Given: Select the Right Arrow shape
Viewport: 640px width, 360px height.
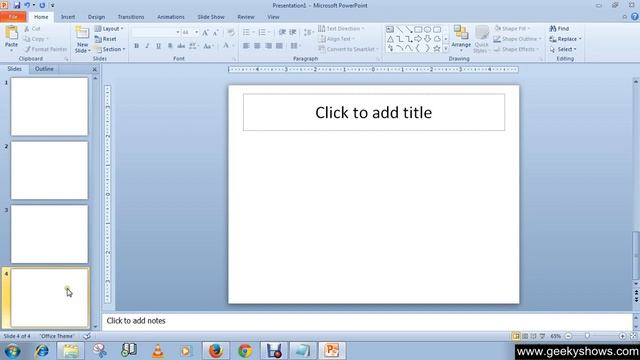Looking at the screenshot, I should click(x=418, y=39).
